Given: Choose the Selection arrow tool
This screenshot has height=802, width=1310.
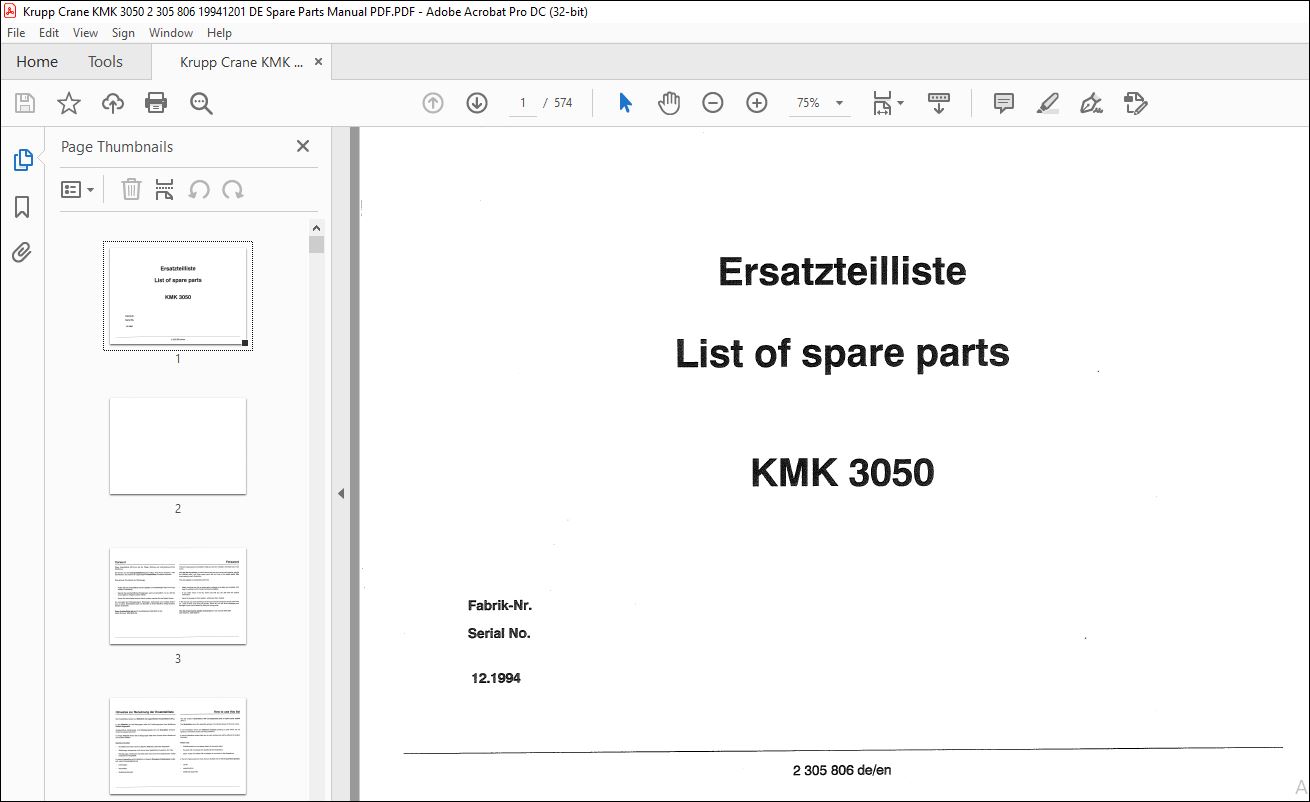Looking at the screenshot, I should [625, 103].
